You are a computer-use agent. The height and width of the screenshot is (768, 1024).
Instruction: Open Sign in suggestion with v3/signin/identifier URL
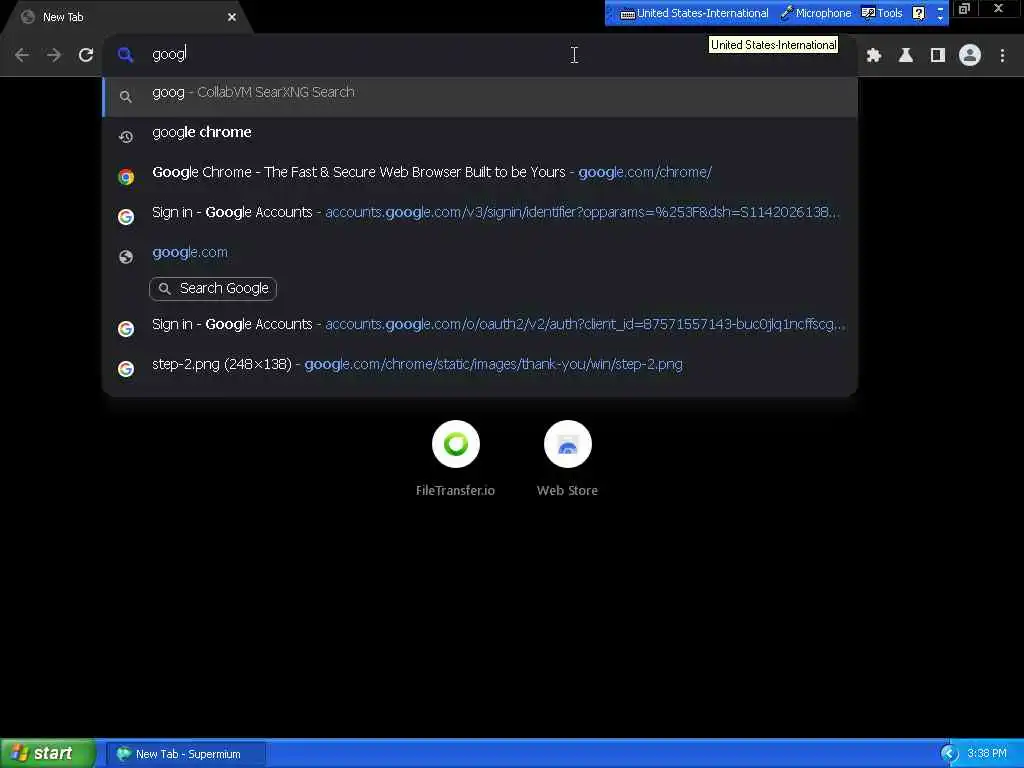pos(480,214)
